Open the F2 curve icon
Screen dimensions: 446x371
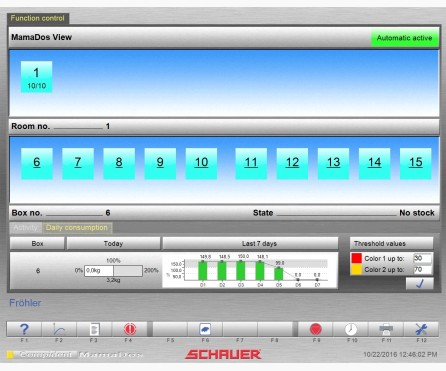pyautogui.click(x=59, y=329)
